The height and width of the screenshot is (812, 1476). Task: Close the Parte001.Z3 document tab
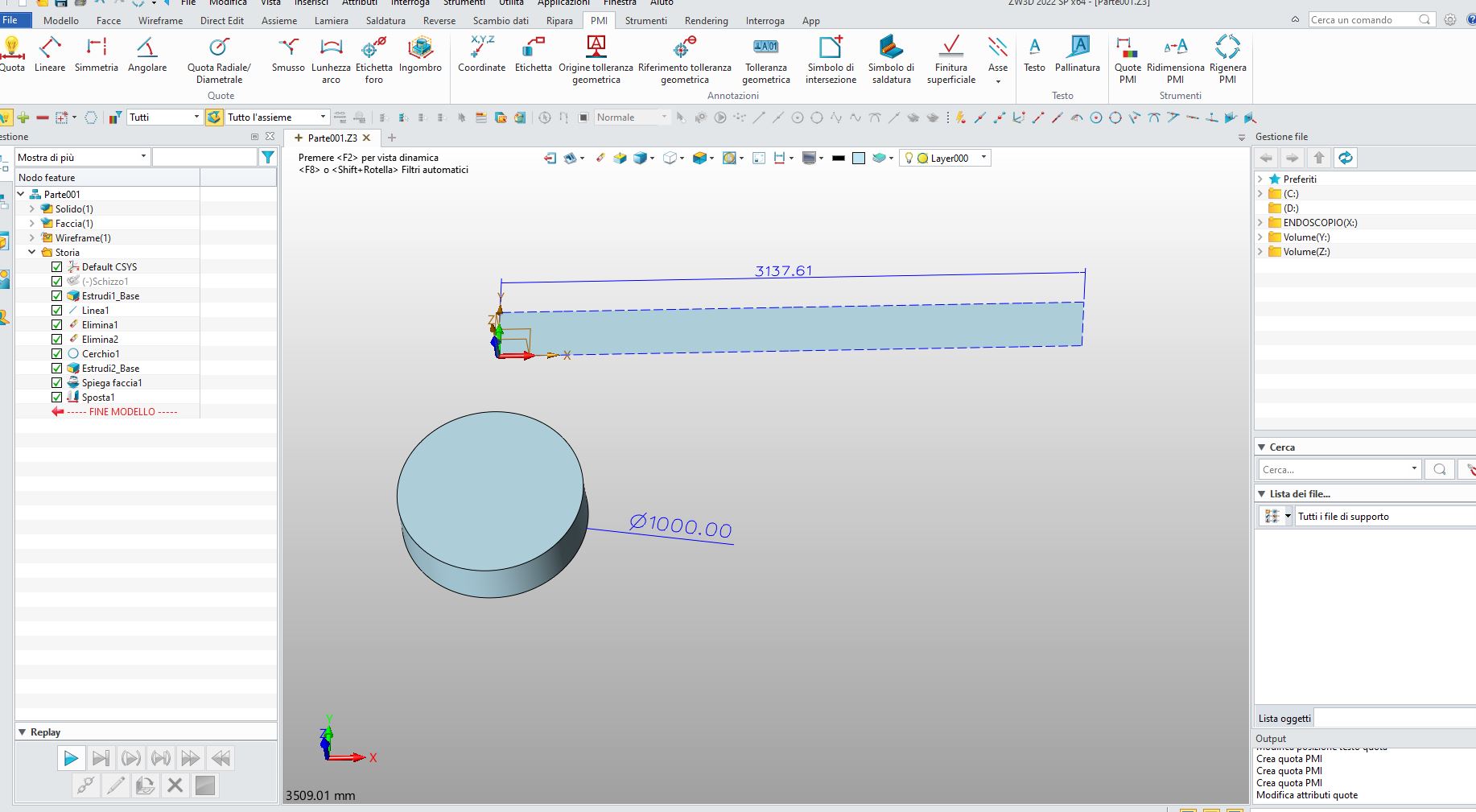pyautogui.click(x=366, y=138)
